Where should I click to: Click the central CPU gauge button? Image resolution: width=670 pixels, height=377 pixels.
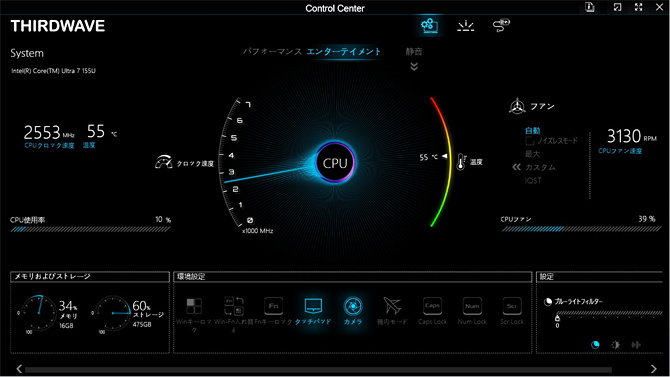tap(335, 163)
